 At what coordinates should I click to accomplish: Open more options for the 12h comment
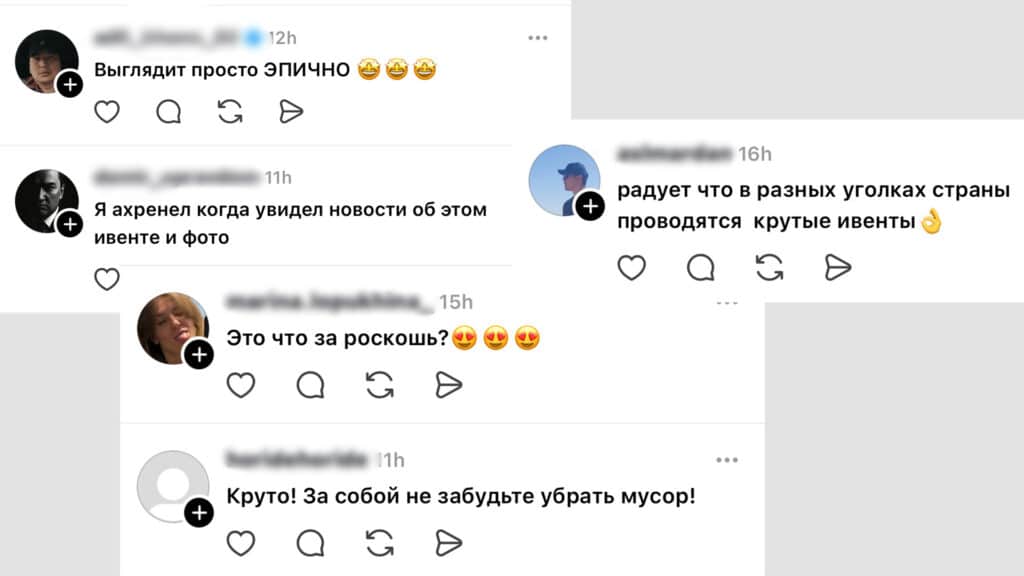pos(537,38)
